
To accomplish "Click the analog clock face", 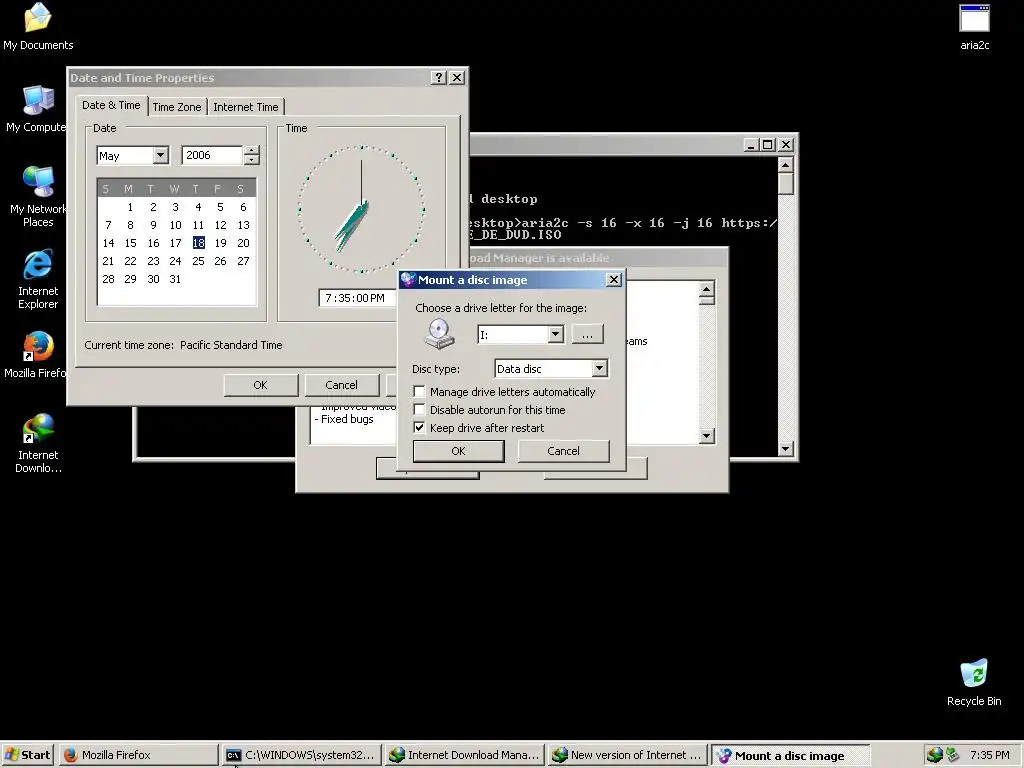I will click(x=361, y=209).
